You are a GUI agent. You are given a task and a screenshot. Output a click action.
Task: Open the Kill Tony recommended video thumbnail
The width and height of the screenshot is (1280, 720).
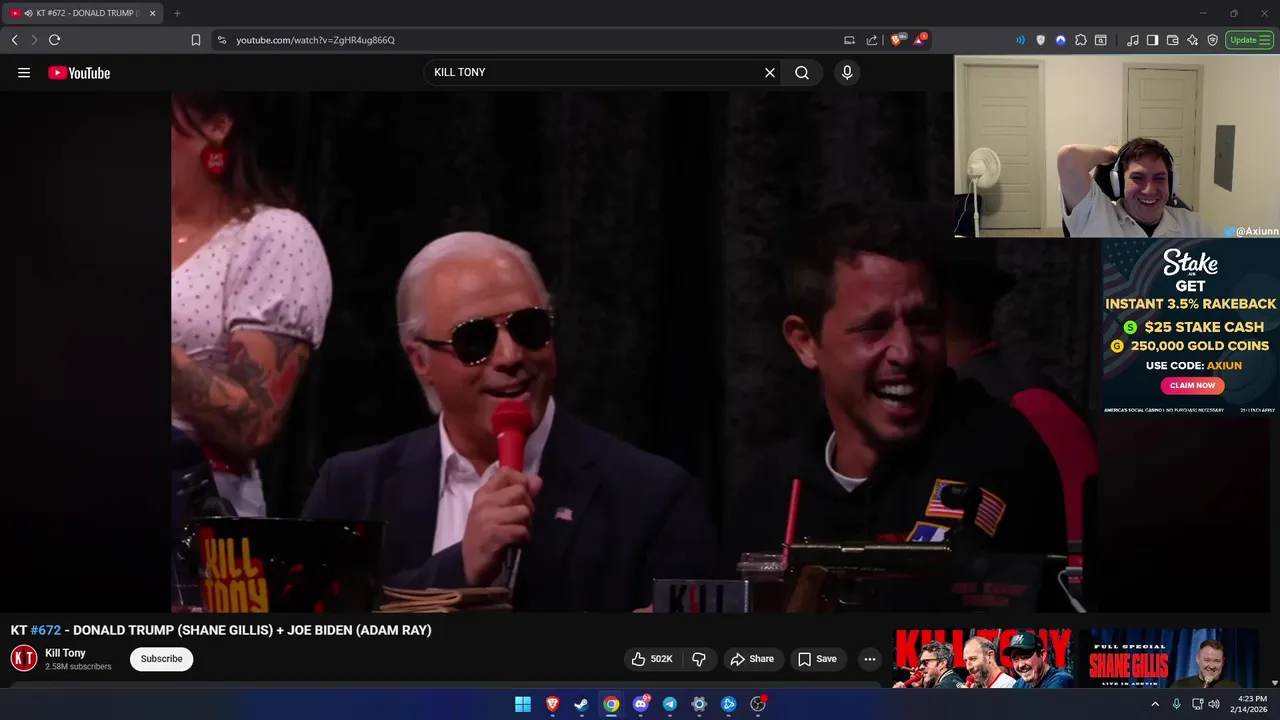[982, 658]
